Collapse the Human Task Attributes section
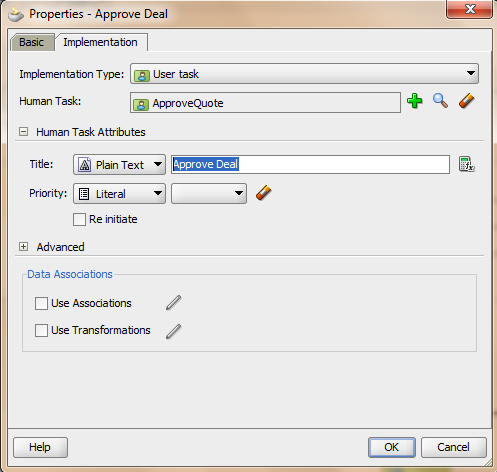Image resolution: width=497 pixels, height=472 pixels. click(x=23, y=132)
